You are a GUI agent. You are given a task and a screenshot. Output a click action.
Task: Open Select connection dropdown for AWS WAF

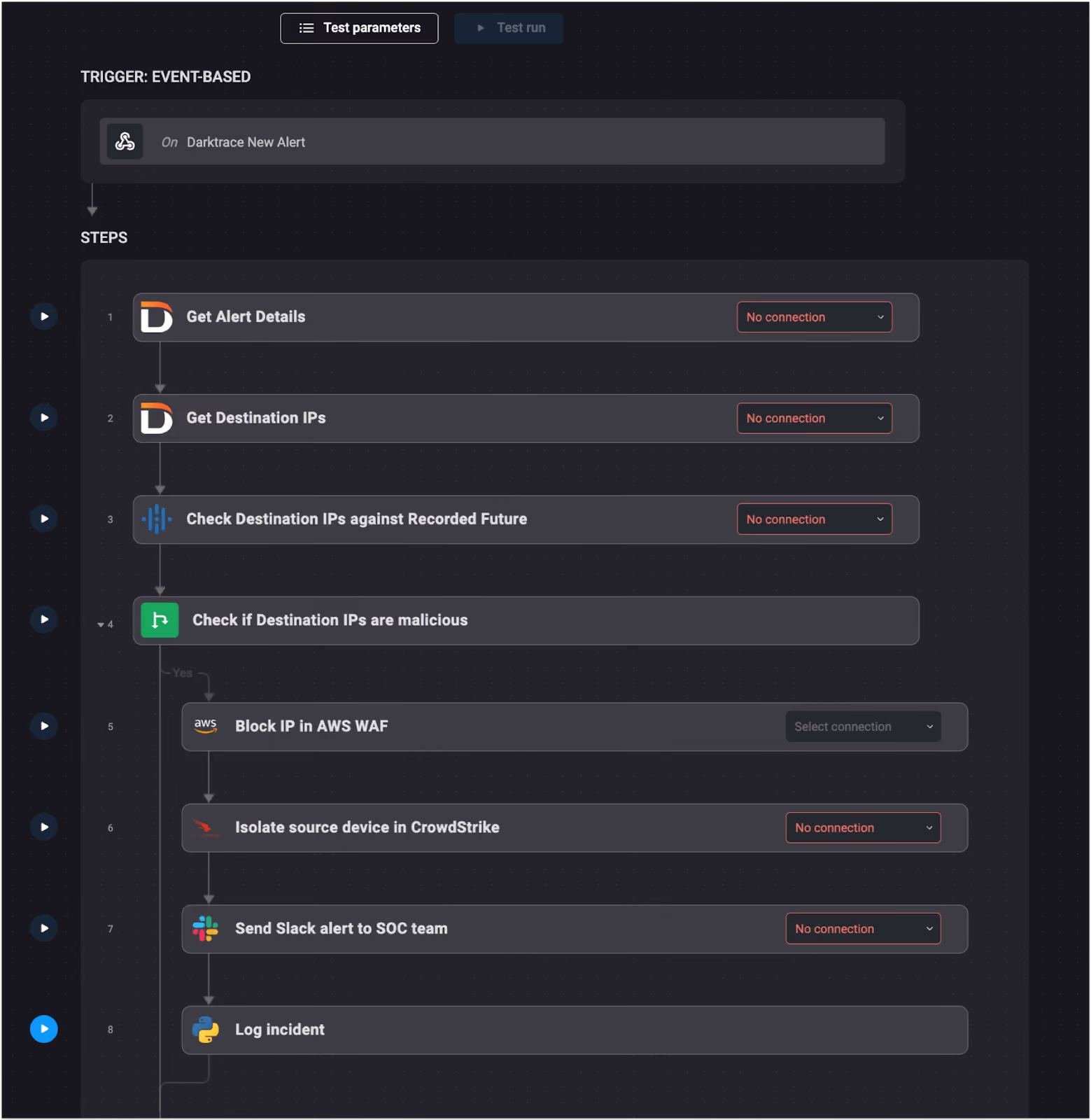tap(863, 727)
